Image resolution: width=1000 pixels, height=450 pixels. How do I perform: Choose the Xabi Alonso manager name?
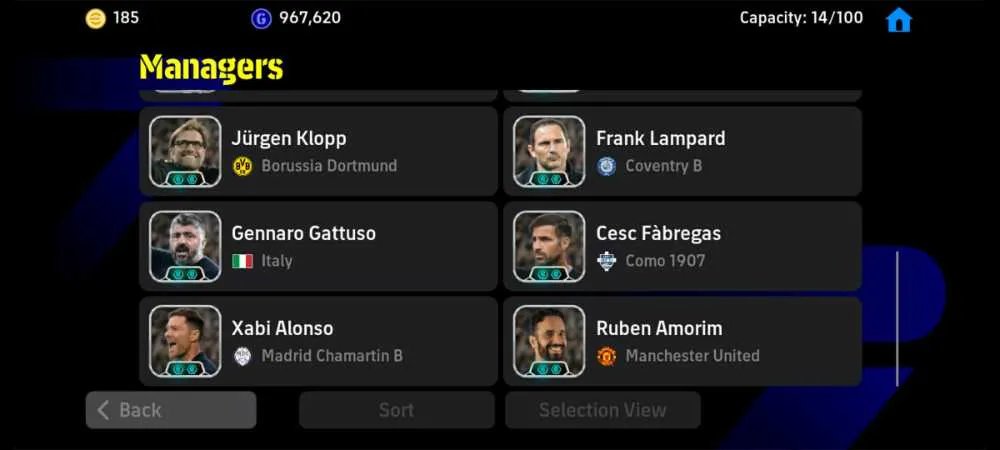[282, 329]
